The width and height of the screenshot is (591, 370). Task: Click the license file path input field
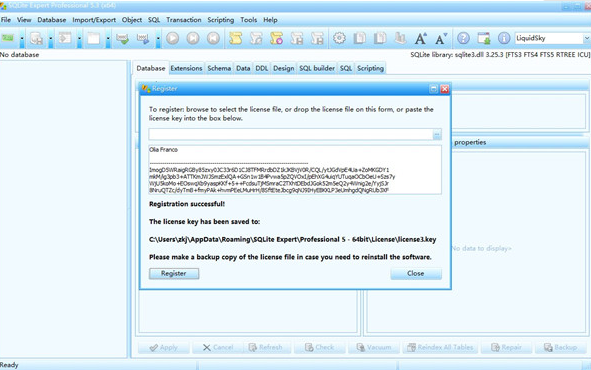pyautogui.click(x=291, y=134)
